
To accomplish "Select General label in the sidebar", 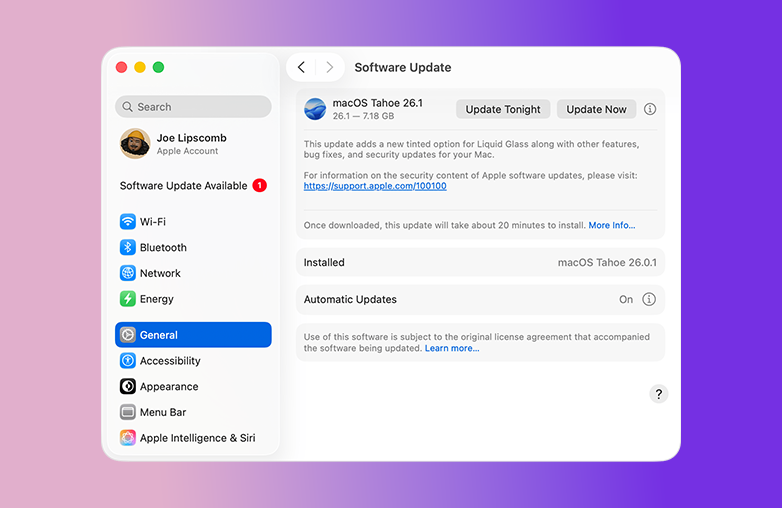I will pos(159,335).
